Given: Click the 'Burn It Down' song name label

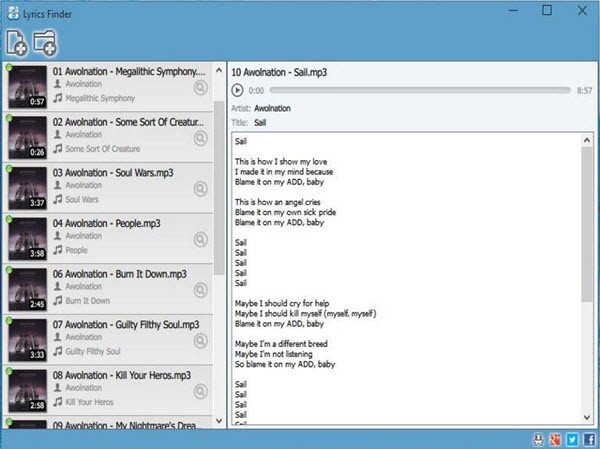Looking at the screenshot, I should (x=88, y=301).
